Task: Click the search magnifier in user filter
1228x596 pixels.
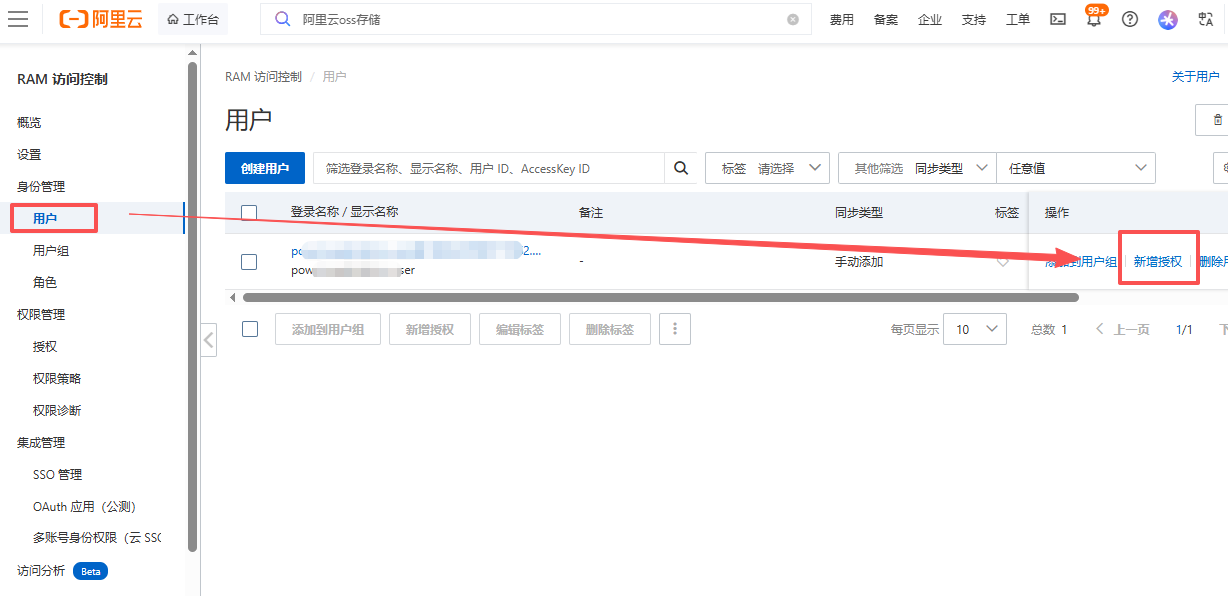Action: click(681, 168)
